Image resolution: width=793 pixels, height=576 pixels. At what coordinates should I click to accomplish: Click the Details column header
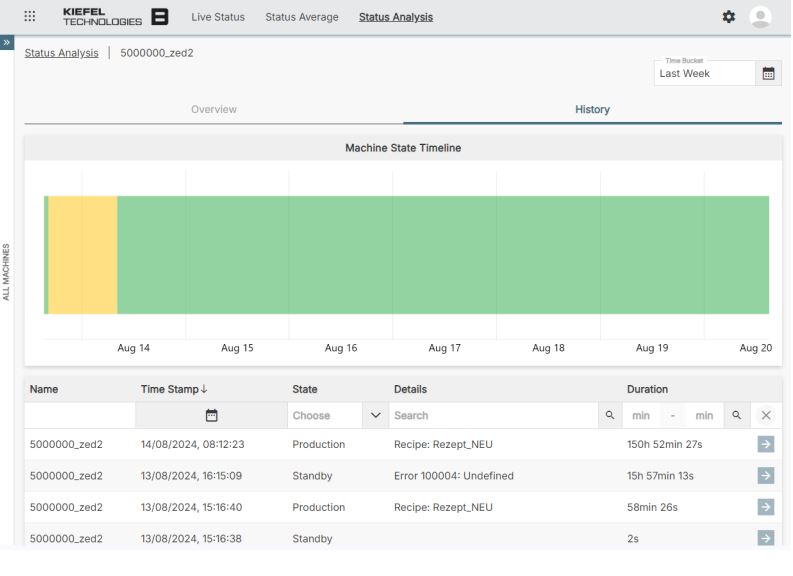410,389
